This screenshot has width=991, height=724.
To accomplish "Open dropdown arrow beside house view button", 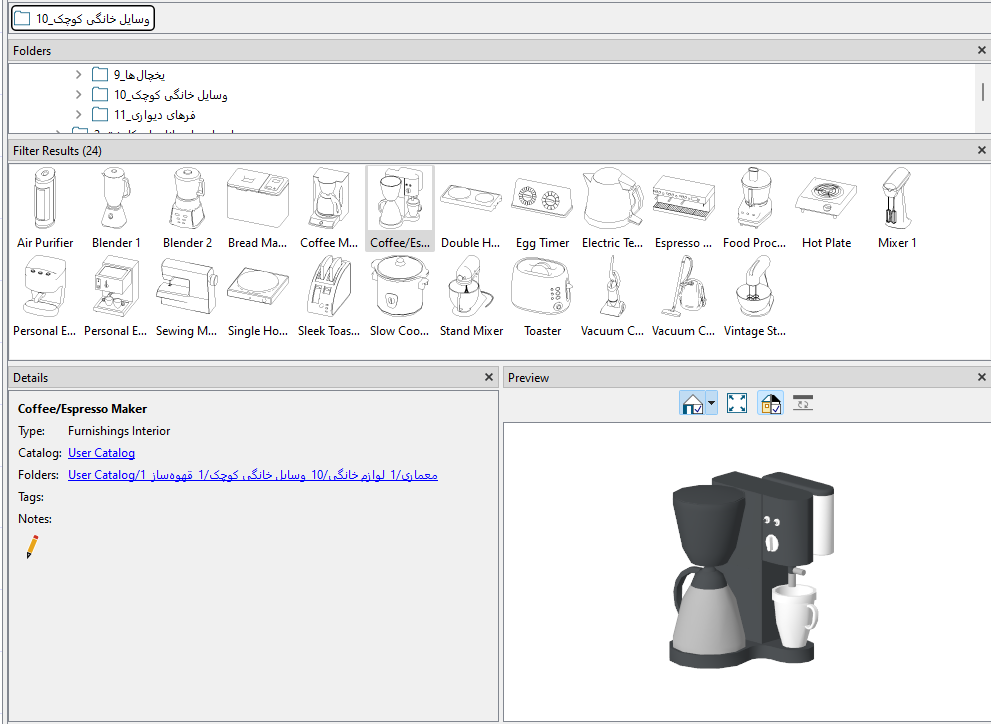I will (x=711, y=404).
